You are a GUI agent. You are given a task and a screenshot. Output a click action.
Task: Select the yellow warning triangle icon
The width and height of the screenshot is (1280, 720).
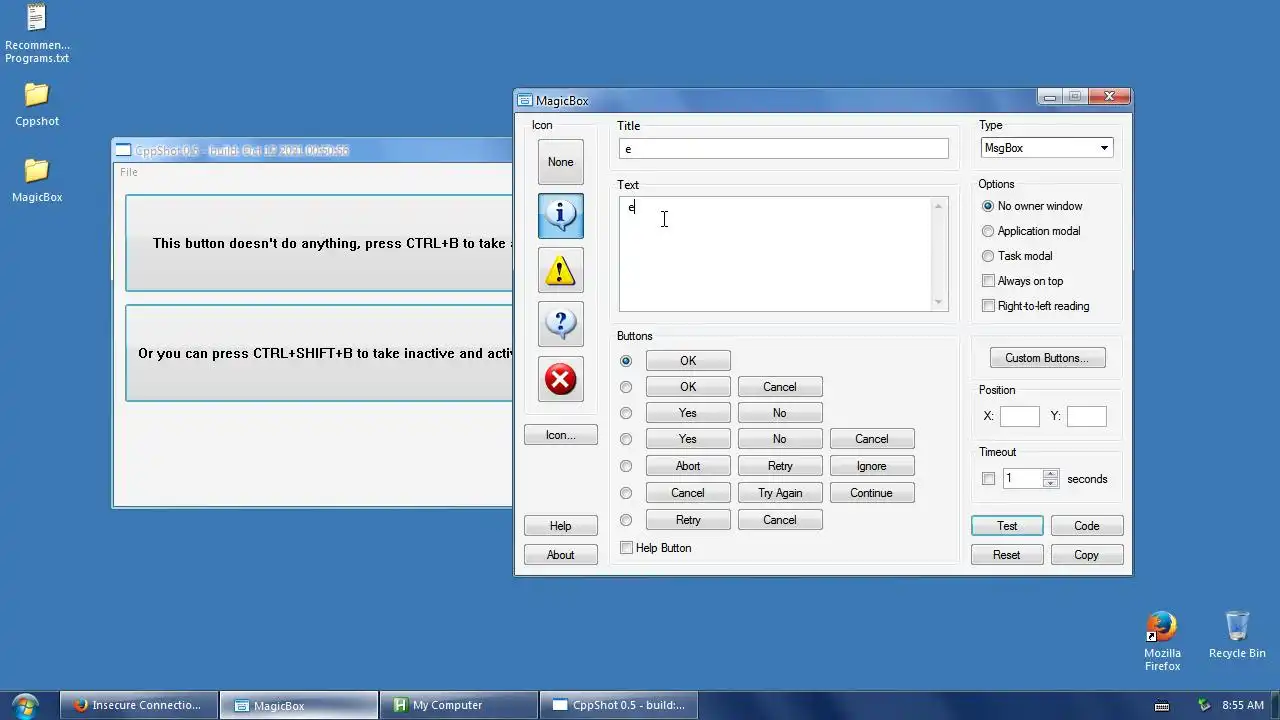(560, 270)
